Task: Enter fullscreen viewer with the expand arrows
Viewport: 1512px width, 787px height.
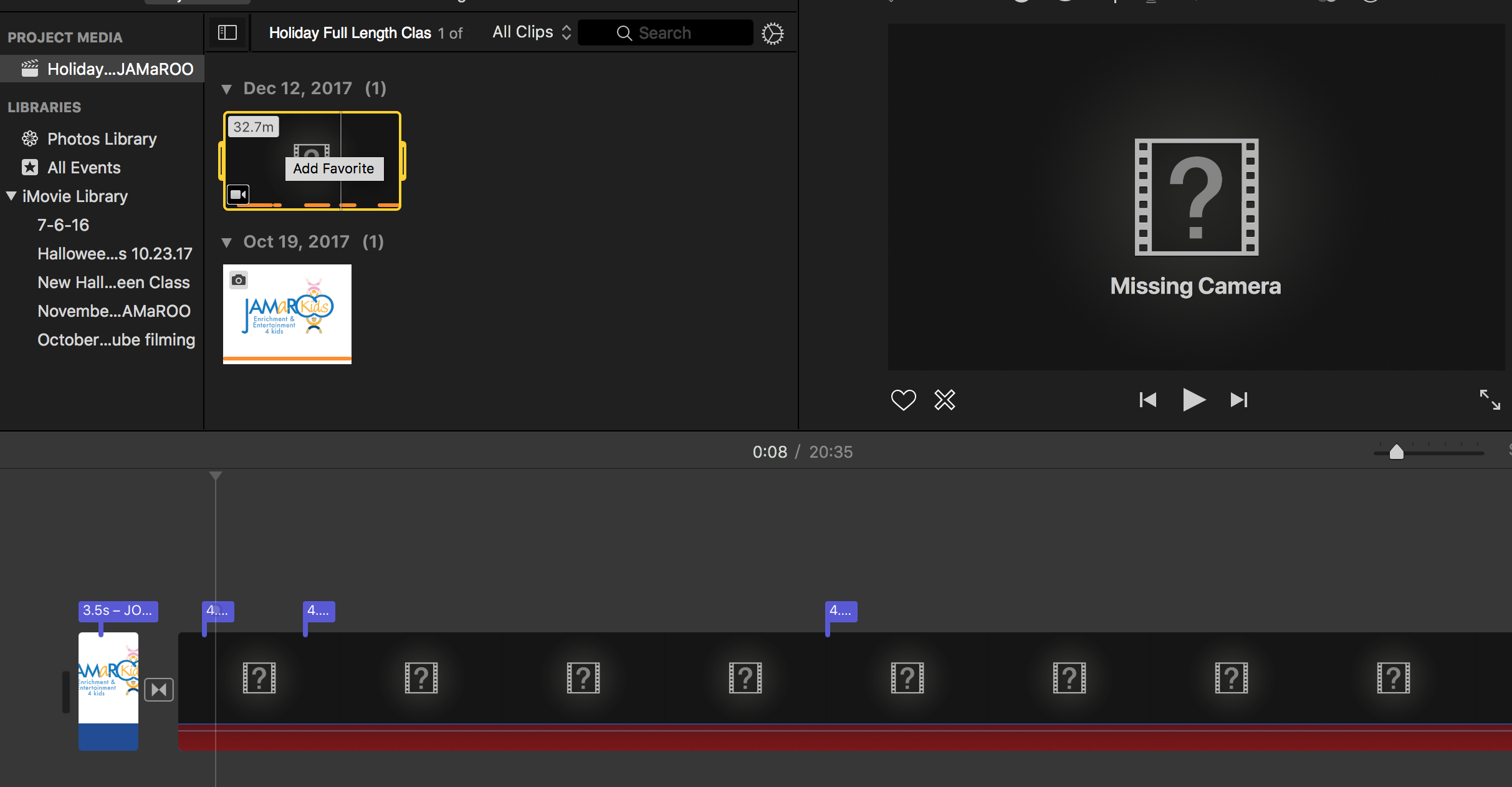Action: point(1491,400)
